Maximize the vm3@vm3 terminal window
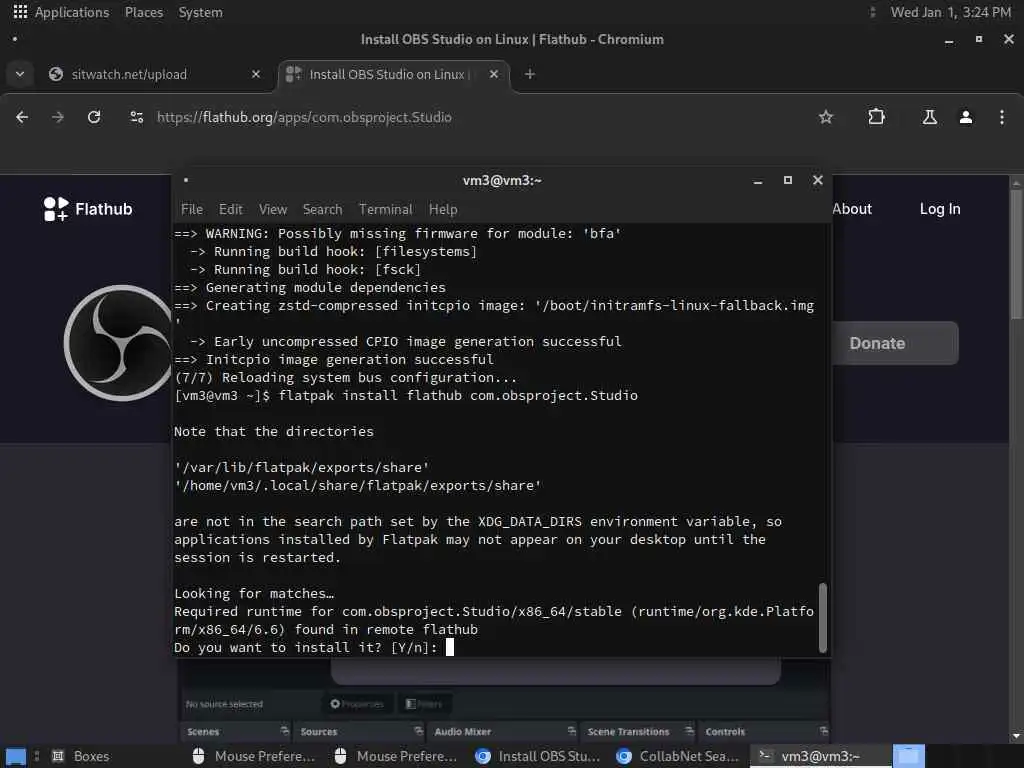Viewport: 1024px width, 768px height. coord(788,180)
